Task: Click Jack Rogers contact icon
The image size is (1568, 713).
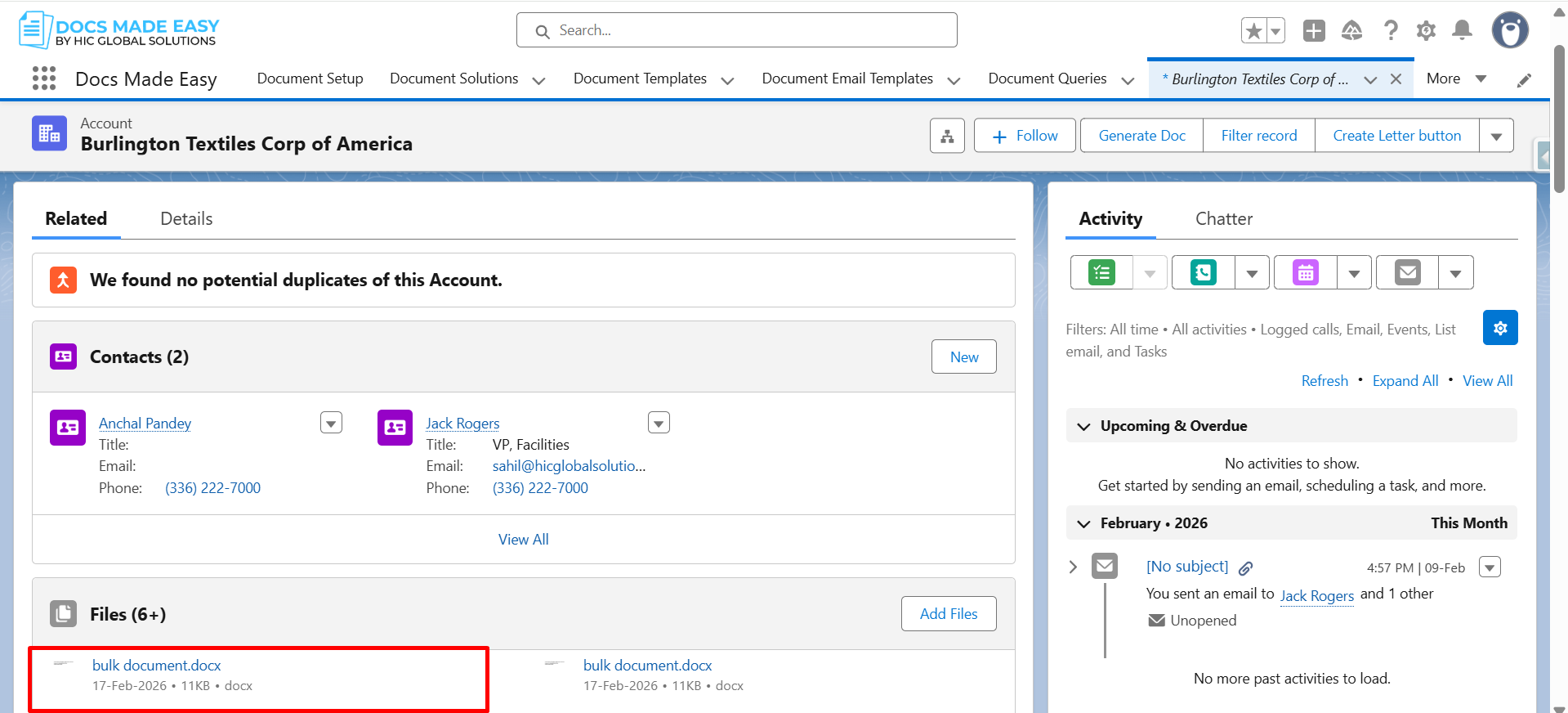Action: click(395, 428)
